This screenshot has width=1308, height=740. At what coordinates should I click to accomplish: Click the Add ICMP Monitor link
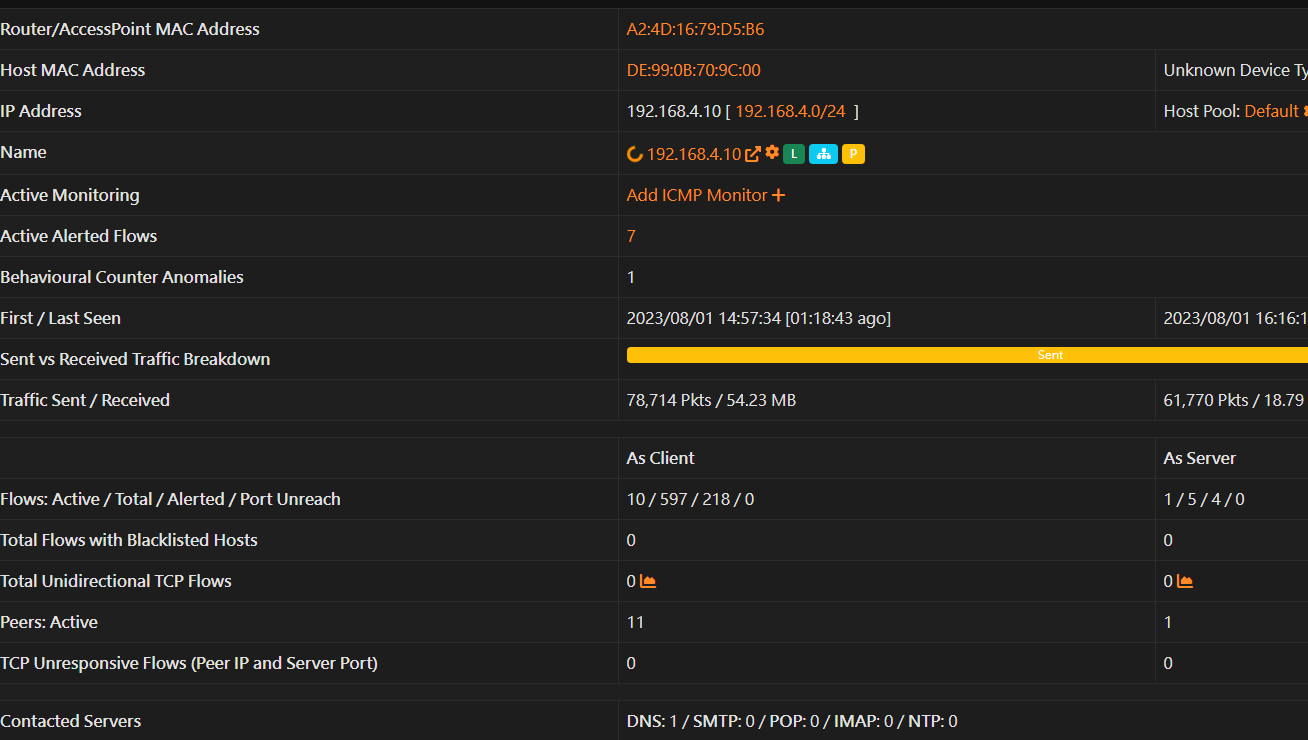[697, 195]
